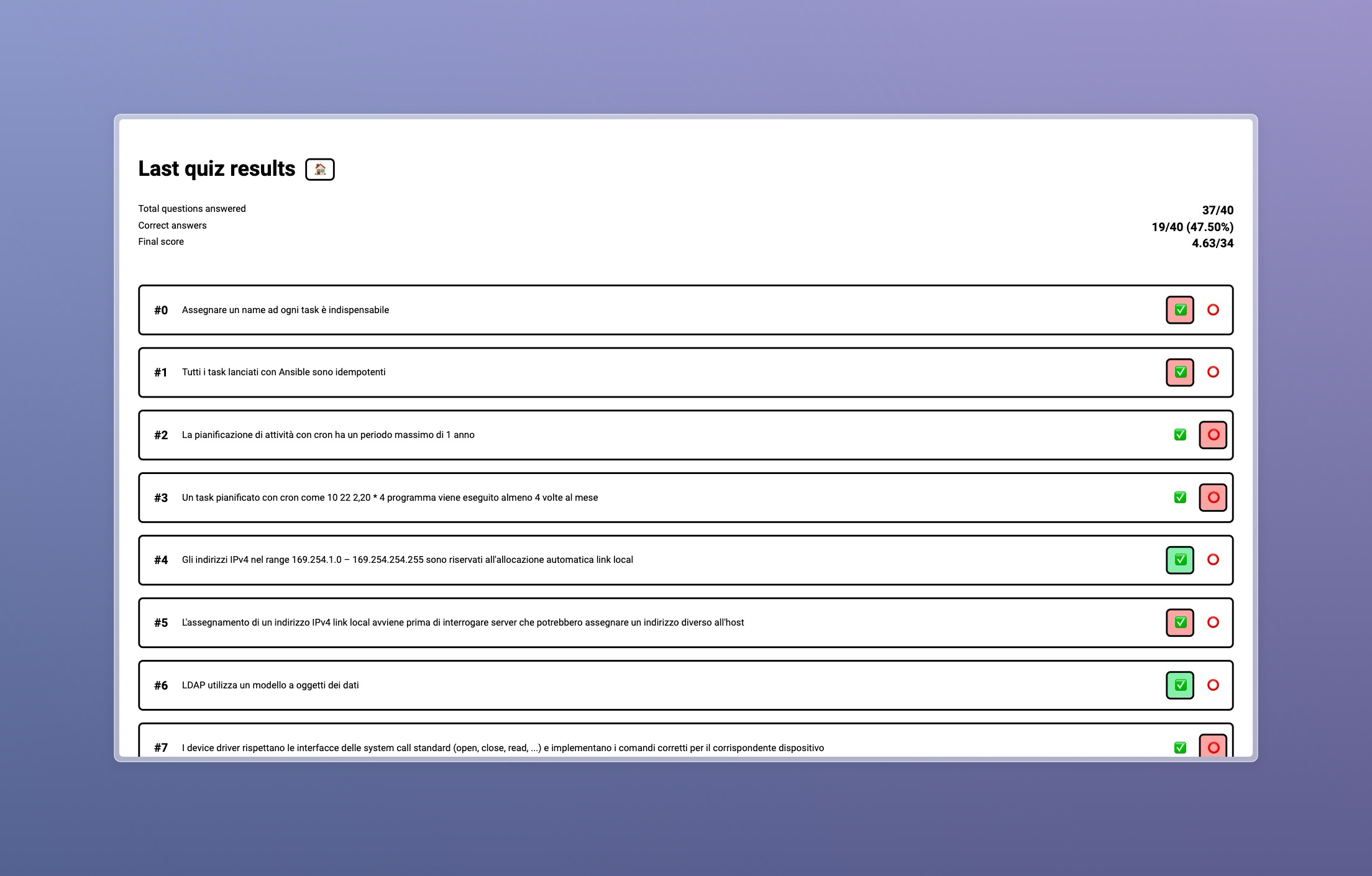Expand question #3 to see full details

[686, 497]
